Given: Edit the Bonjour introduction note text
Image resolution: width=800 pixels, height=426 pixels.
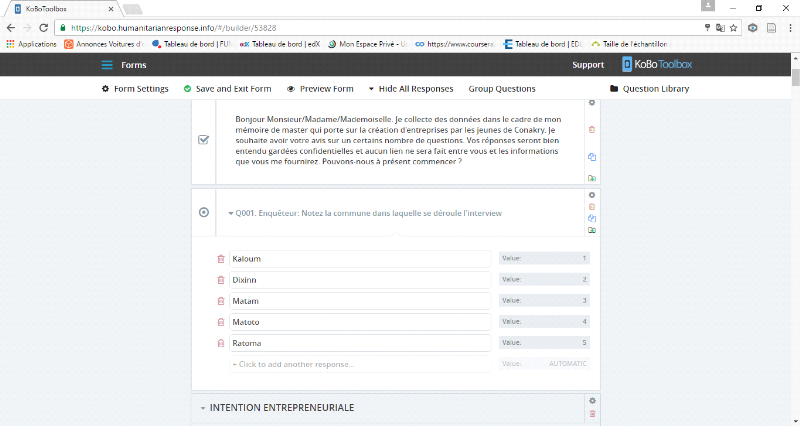Looking at the screenshot, I should pos(398,140).
